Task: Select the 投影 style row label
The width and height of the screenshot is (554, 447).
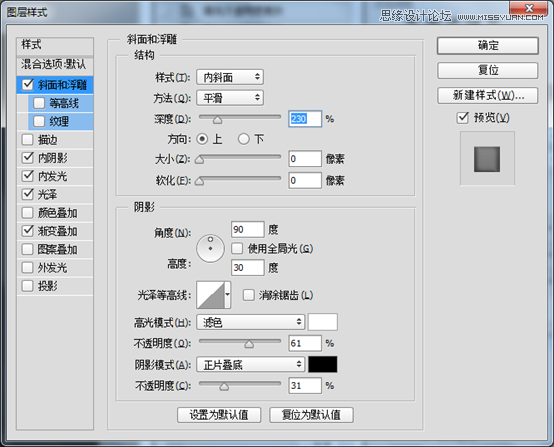Action: click(x=48, y=286)
